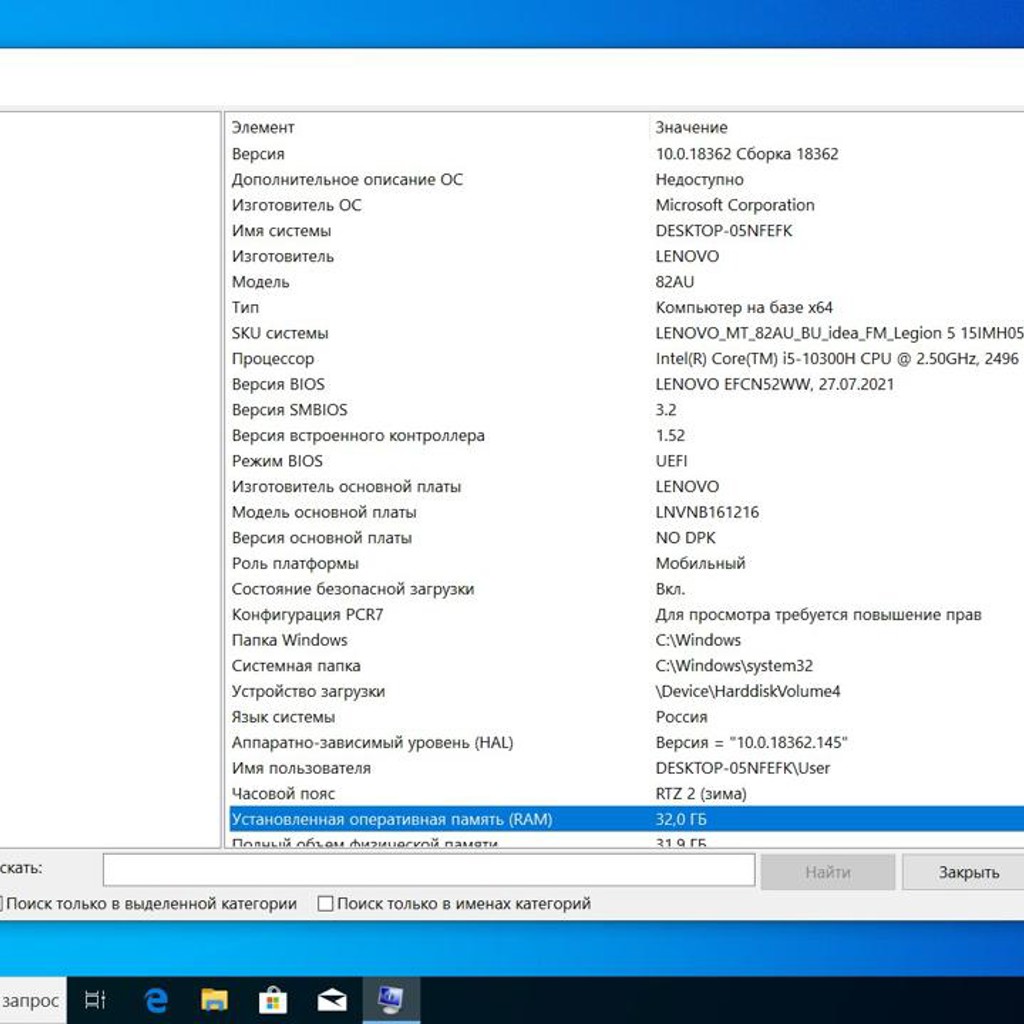This screenshot has height=1024, width=1024.
Task: Select Изготовитель основной платы row
Action: pyautogui.click(x=627, y=487)
